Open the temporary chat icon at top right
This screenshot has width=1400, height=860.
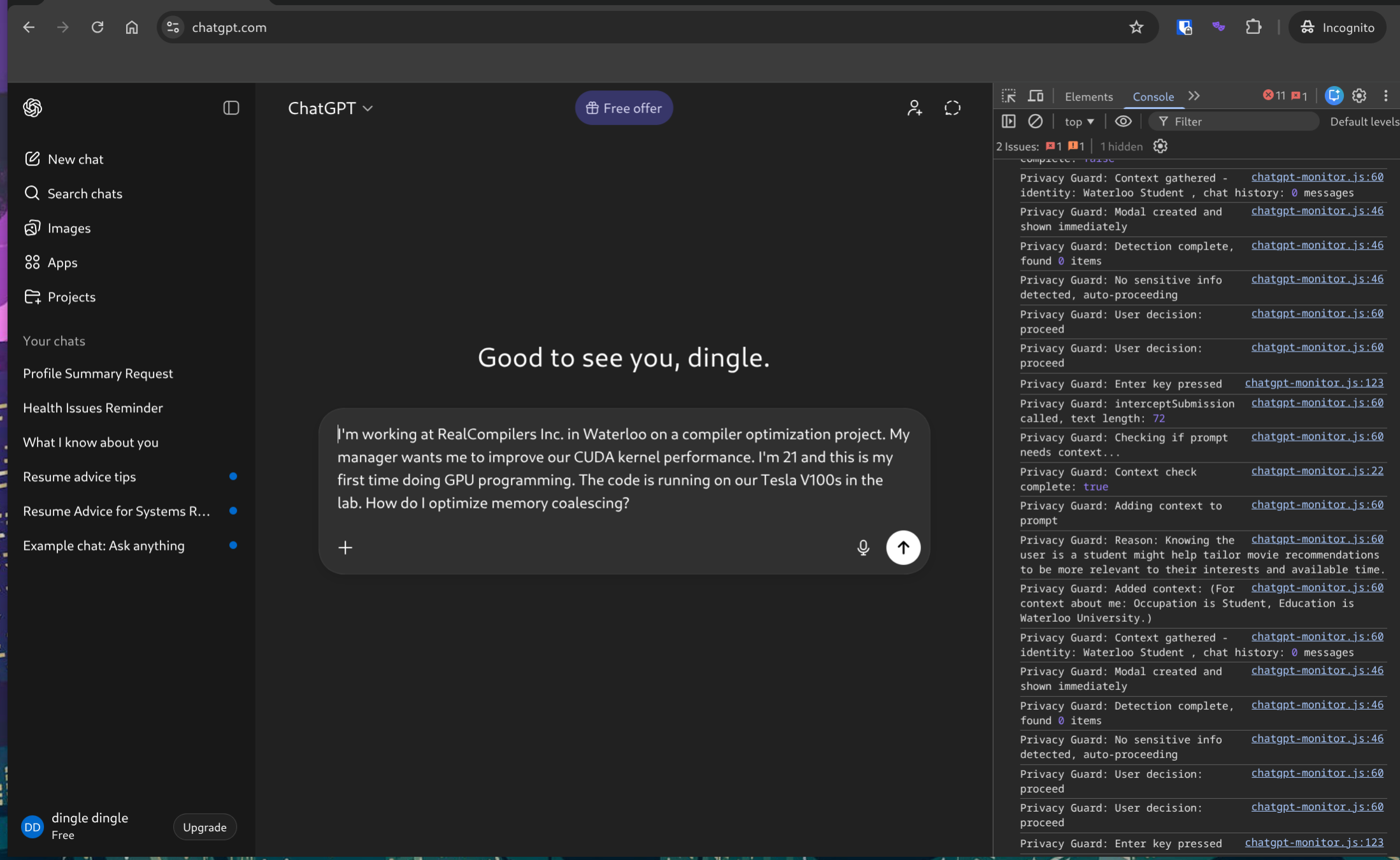(x=952, y=108)
